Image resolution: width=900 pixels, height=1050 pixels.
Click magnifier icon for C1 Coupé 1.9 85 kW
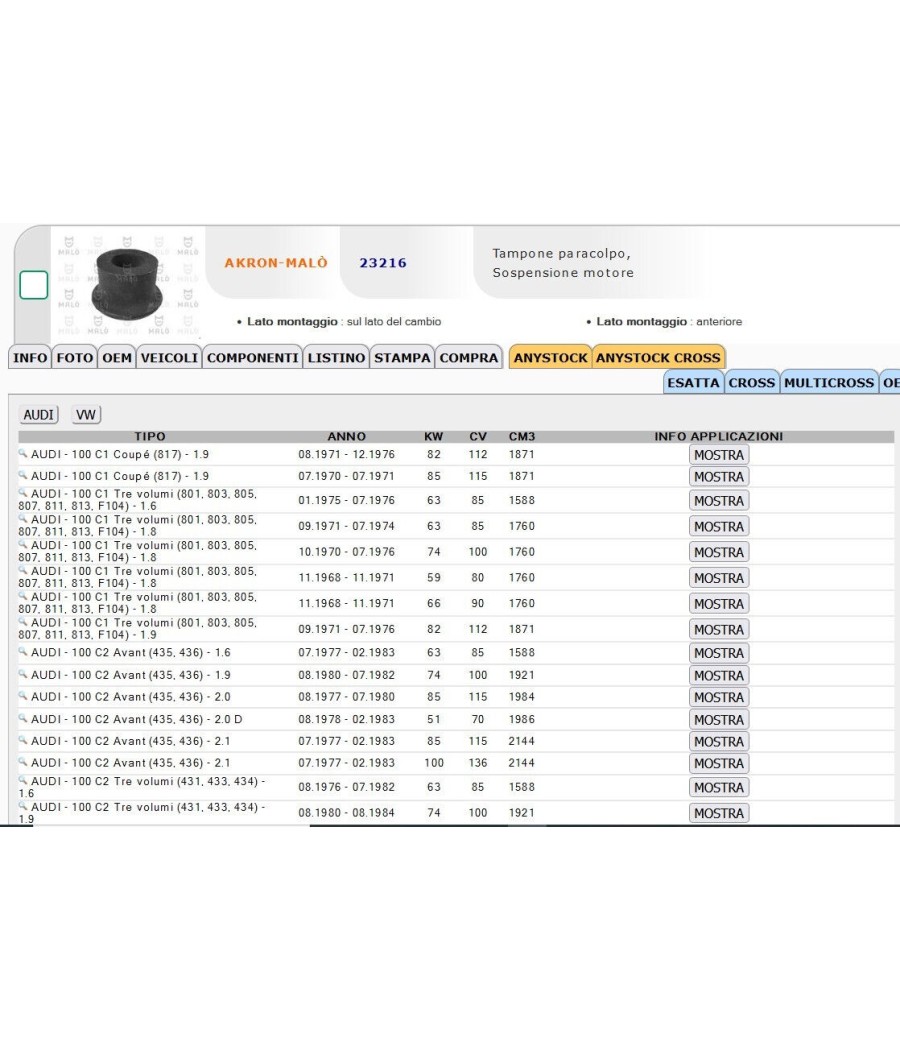(x=23, y=475)
